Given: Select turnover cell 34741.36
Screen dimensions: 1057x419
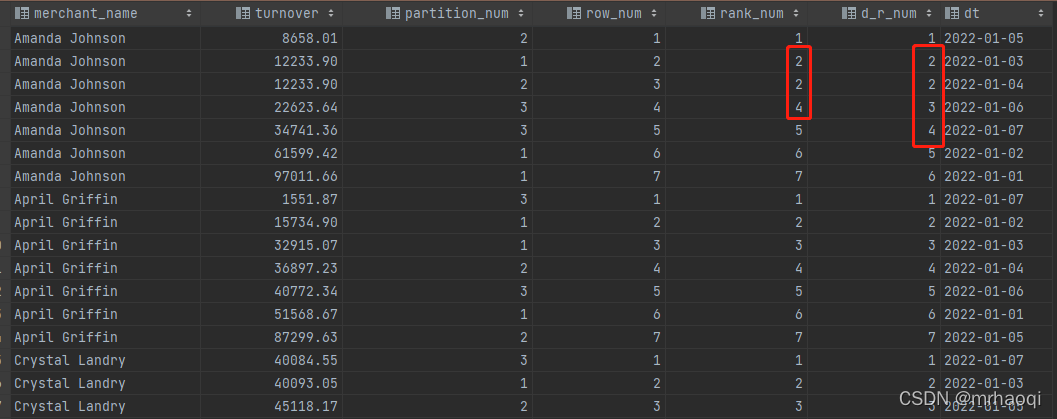Looking at the screenshot, I should pyautogui.click(x=305, y=130).
